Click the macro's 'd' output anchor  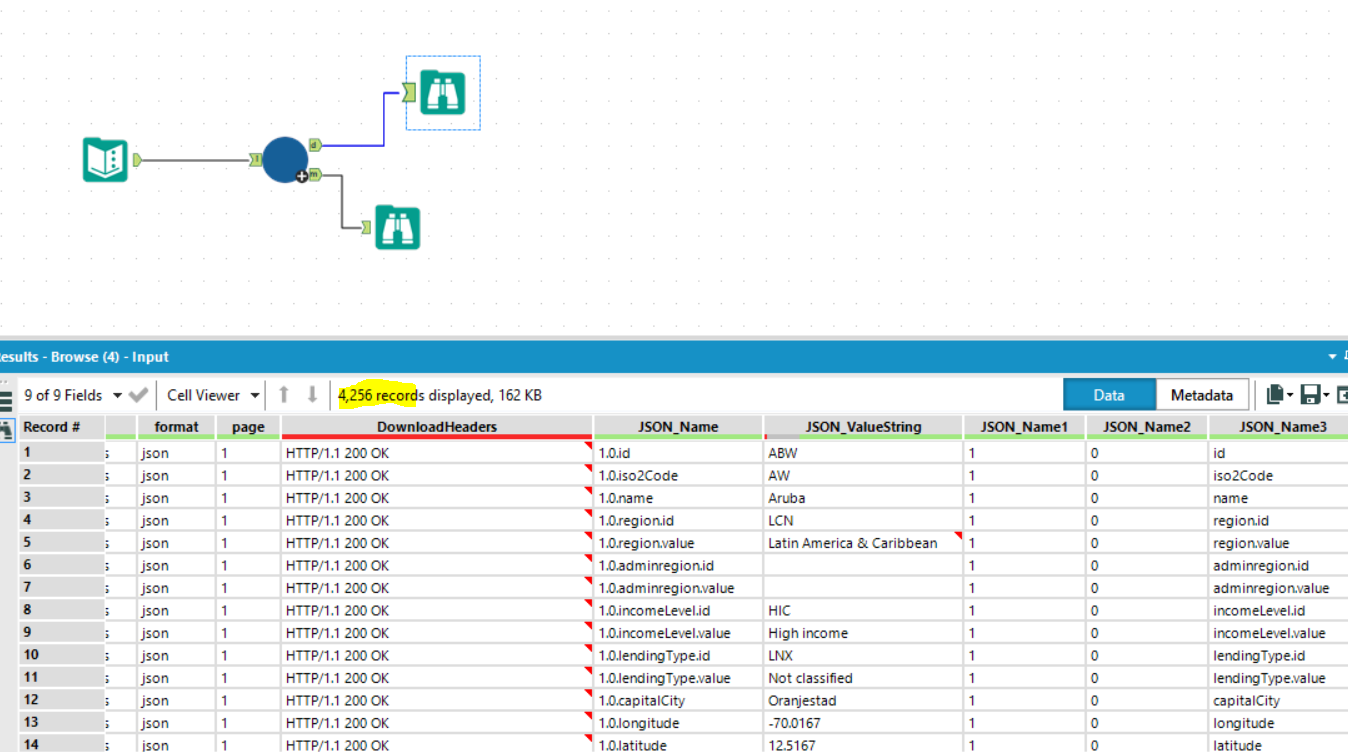coord(314,145)
